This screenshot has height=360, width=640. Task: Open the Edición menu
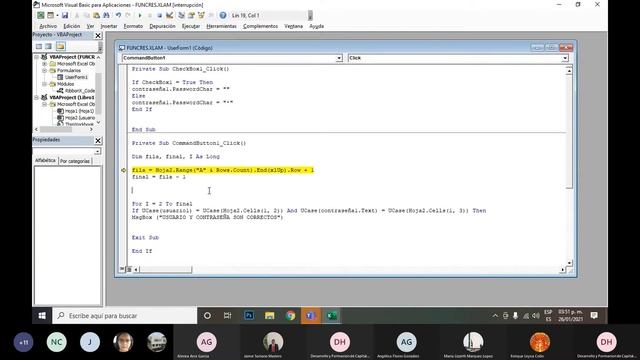tap(72, 26)
